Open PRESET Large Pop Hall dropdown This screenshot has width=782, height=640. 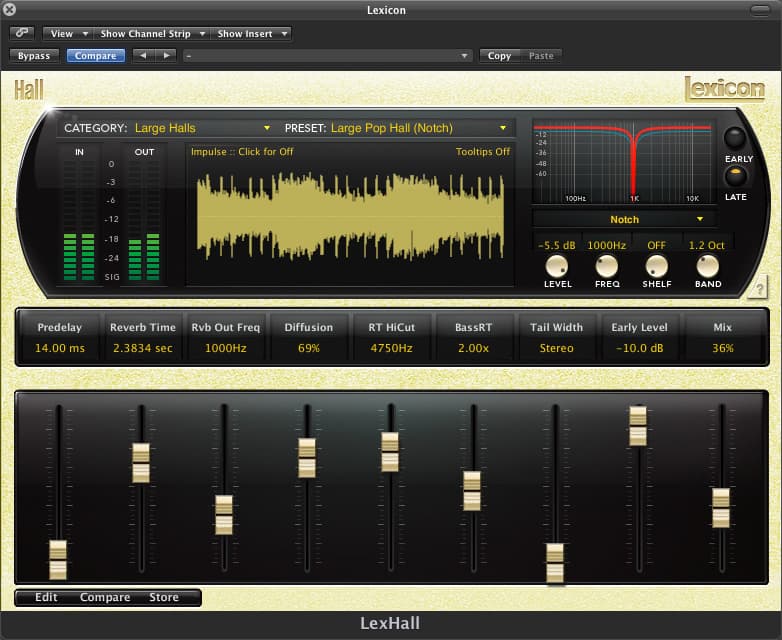[418, 128]
